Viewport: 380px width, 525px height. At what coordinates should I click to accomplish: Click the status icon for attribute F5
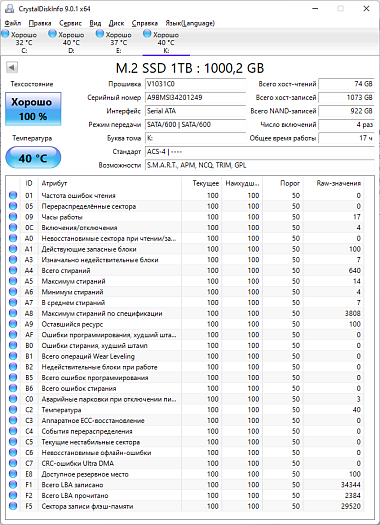point(13,506)
